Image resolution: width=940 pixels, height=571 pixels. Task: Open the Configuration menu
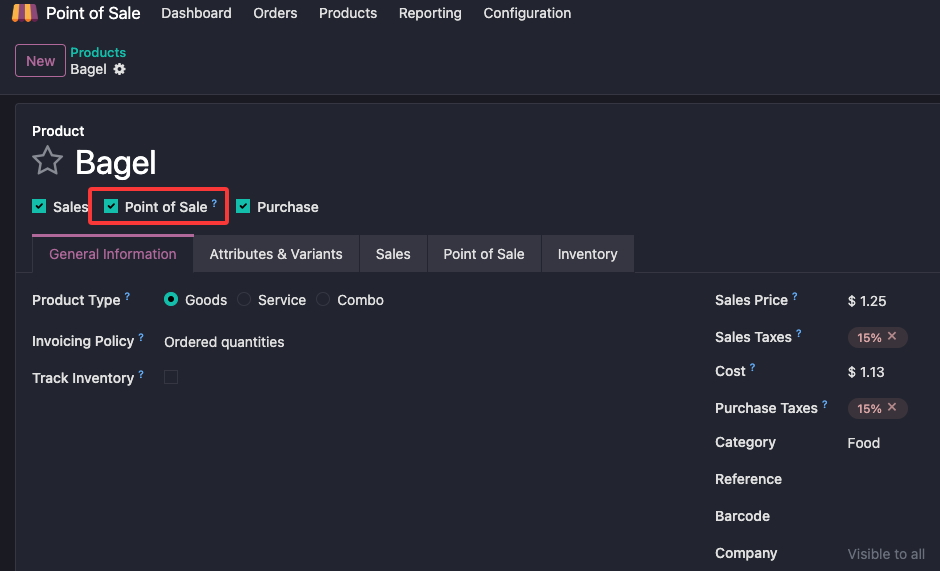pyautogui.click(x=527, y=13)
